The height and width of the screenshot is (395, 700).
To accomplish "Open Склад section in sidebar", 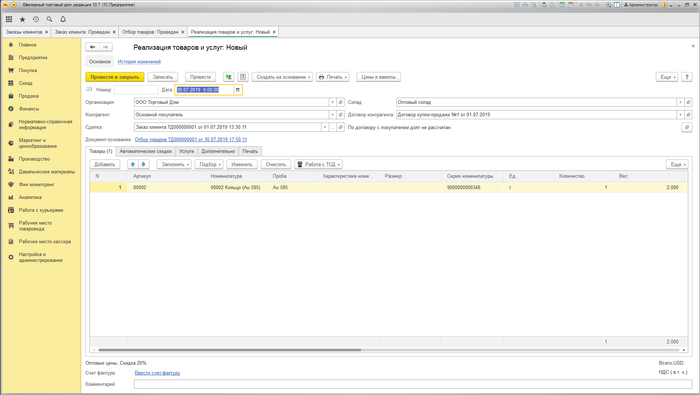I will click(25, 83).
